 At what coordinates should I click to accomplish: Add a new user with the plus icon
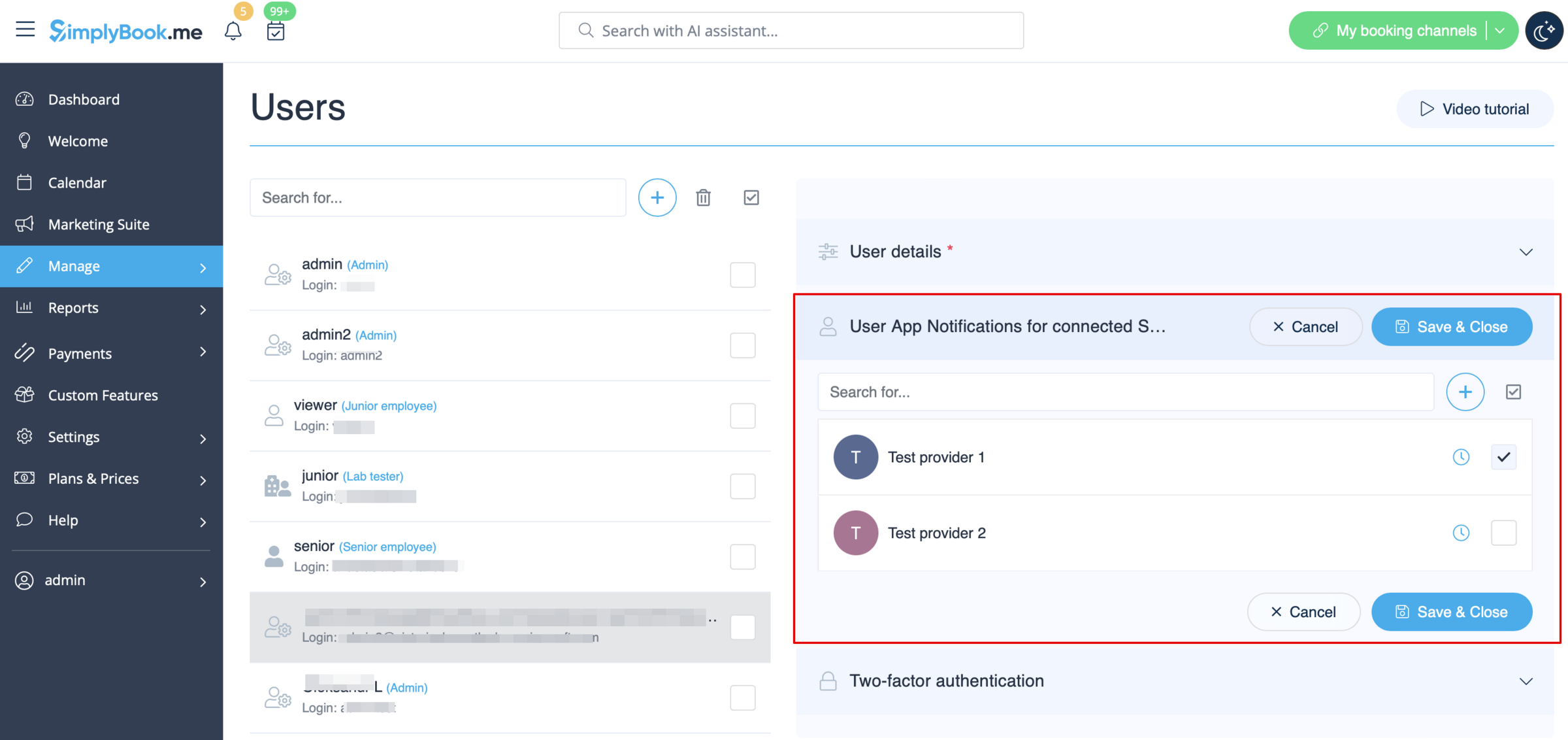[x=657, y=197]
